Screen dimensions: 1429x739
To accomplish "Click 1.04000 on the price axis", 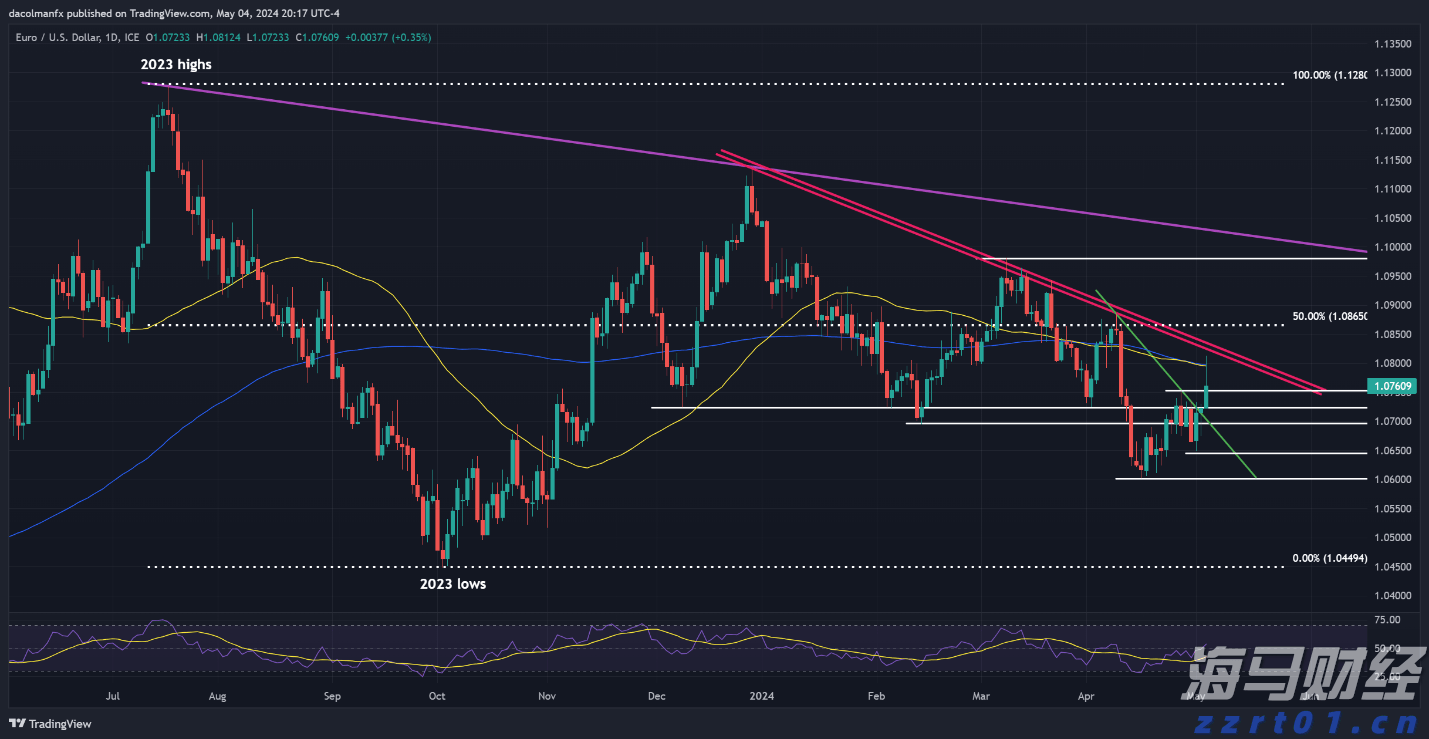I will tap(1392, 596).
